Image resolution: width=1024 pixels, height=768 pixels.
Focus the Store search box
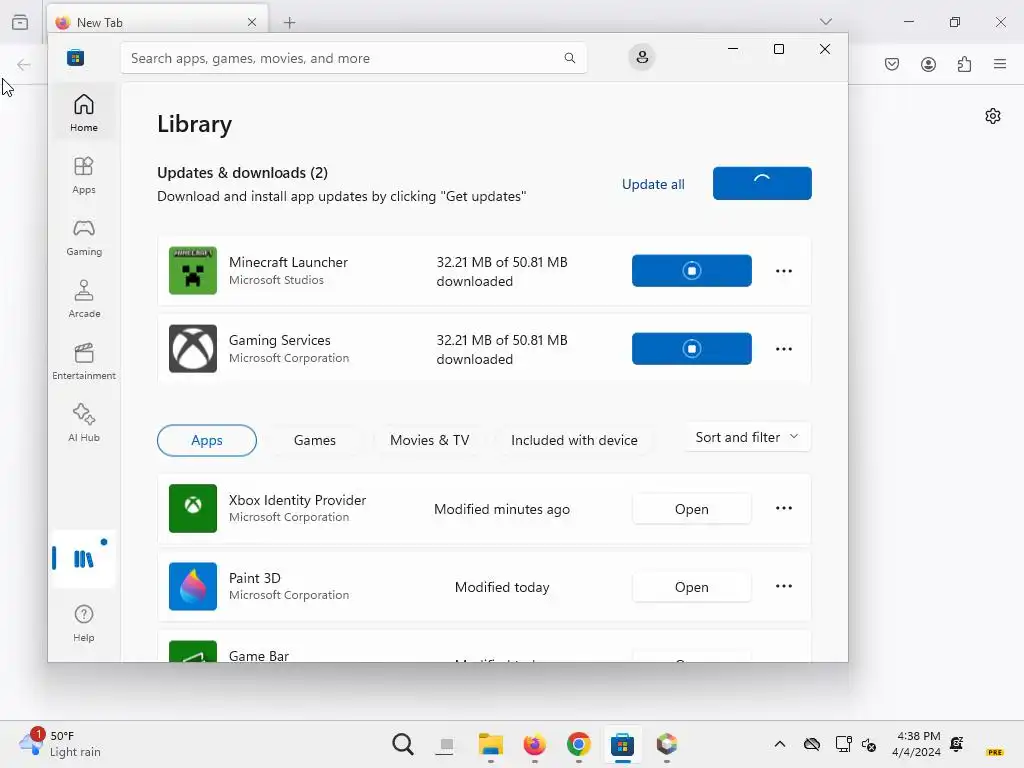pos(353,58)
